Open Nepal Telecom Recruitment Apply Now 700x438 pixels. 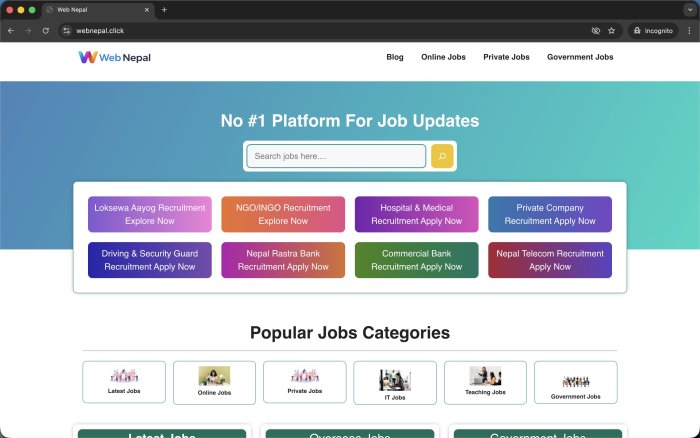pos(550,260)
